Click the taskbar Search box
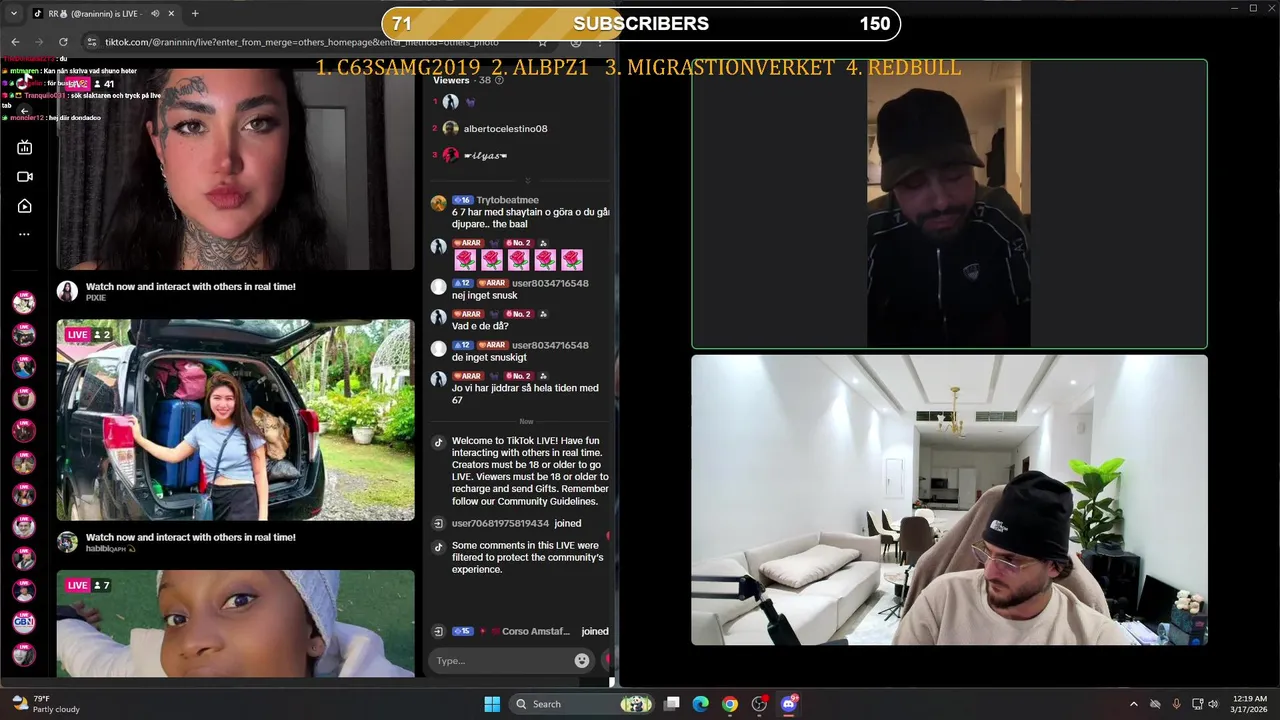 coord(584,704)
